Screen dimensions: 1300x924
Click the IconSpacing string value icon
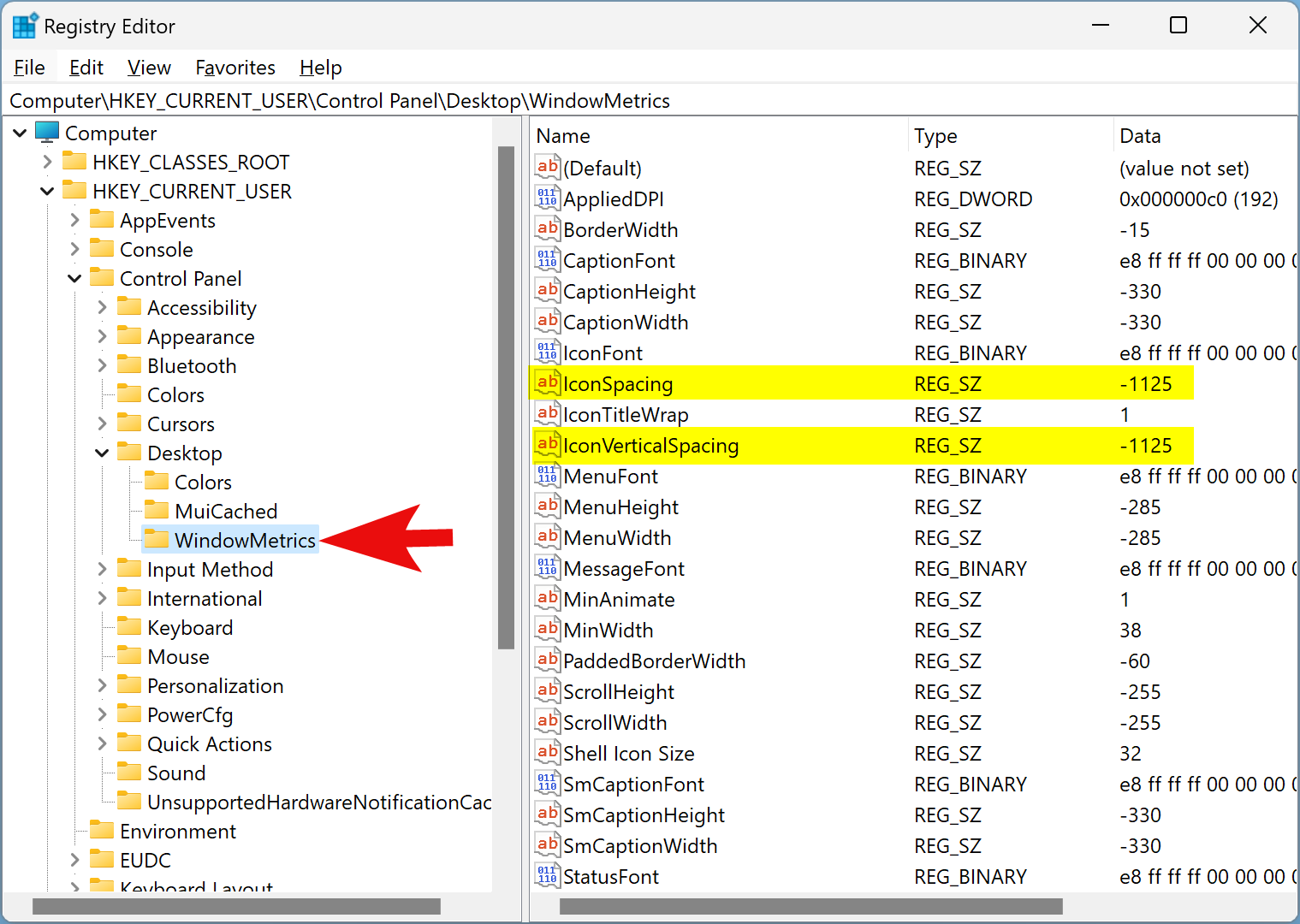548,382
